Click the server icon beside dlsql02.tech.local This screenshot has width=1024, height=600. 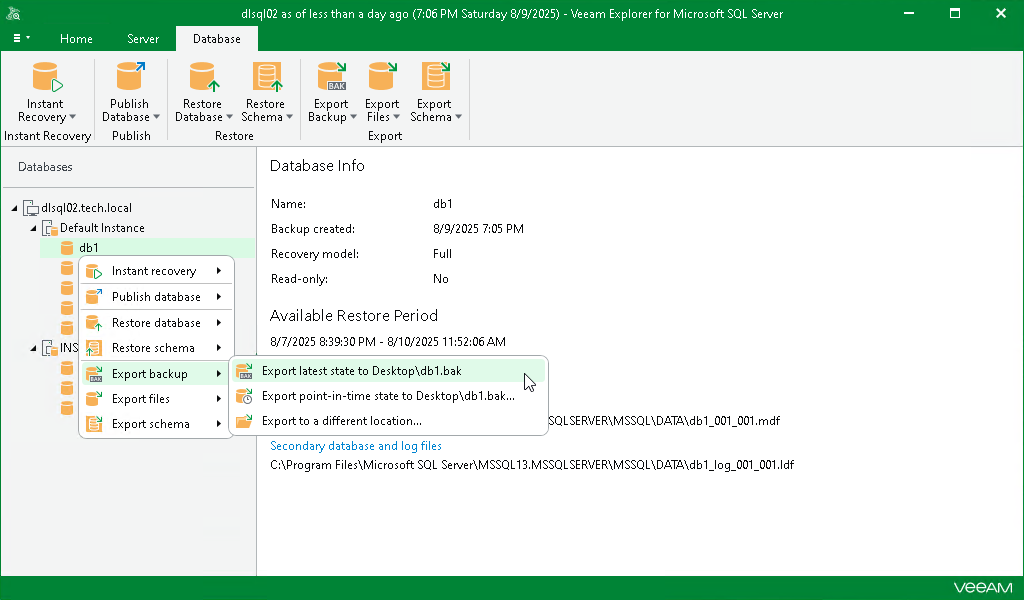[x=30, y=207]
